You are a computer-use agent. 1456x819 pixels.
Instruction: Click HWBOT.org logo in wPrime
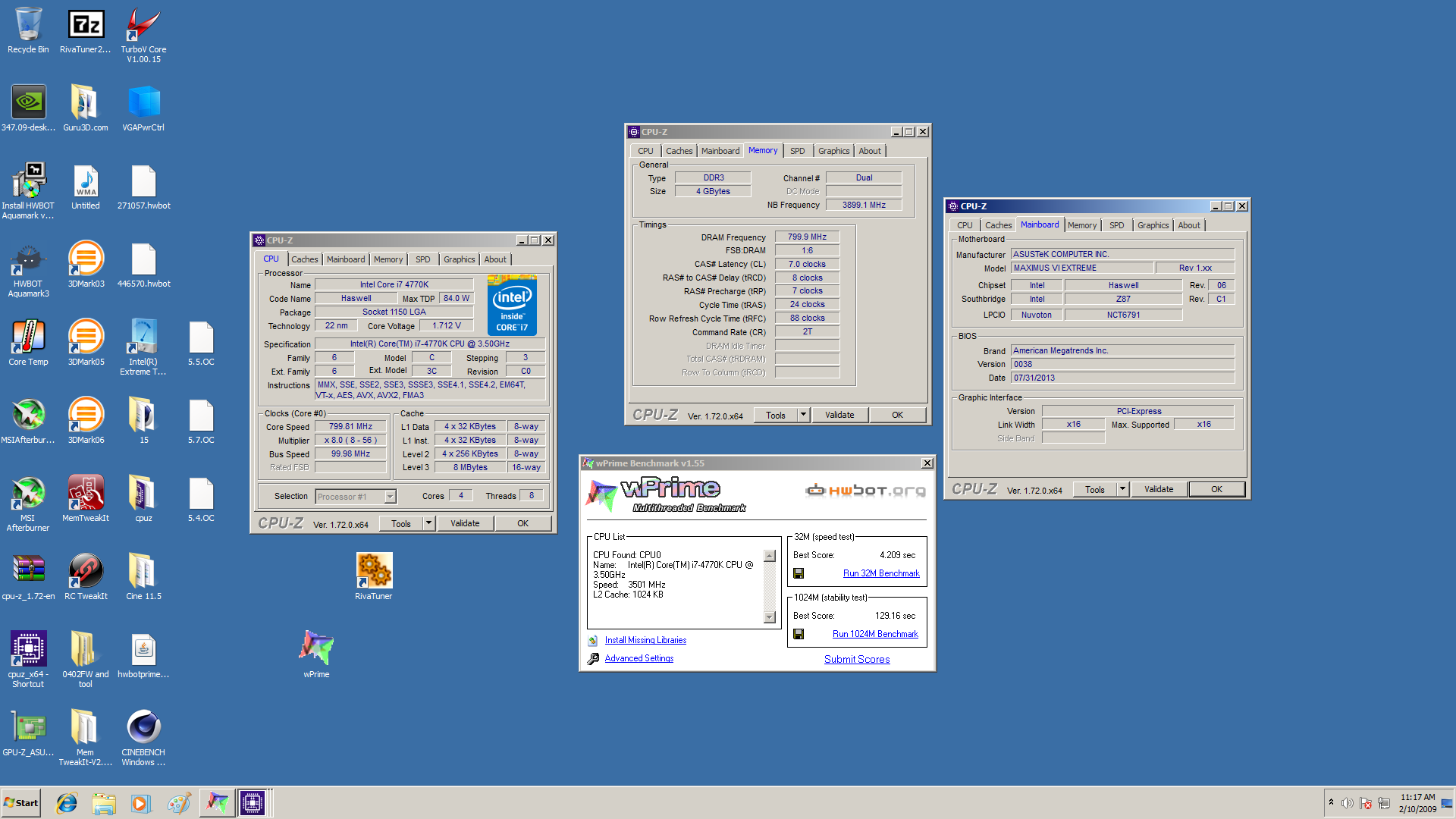(x=865, y=491)
